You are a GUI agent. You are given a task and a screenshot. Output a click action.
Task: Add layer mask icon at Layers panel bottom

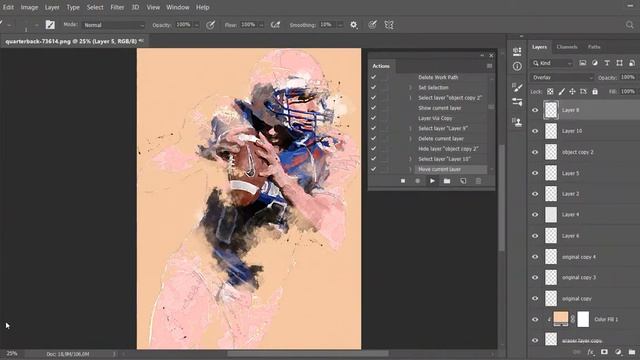(604, 352)
